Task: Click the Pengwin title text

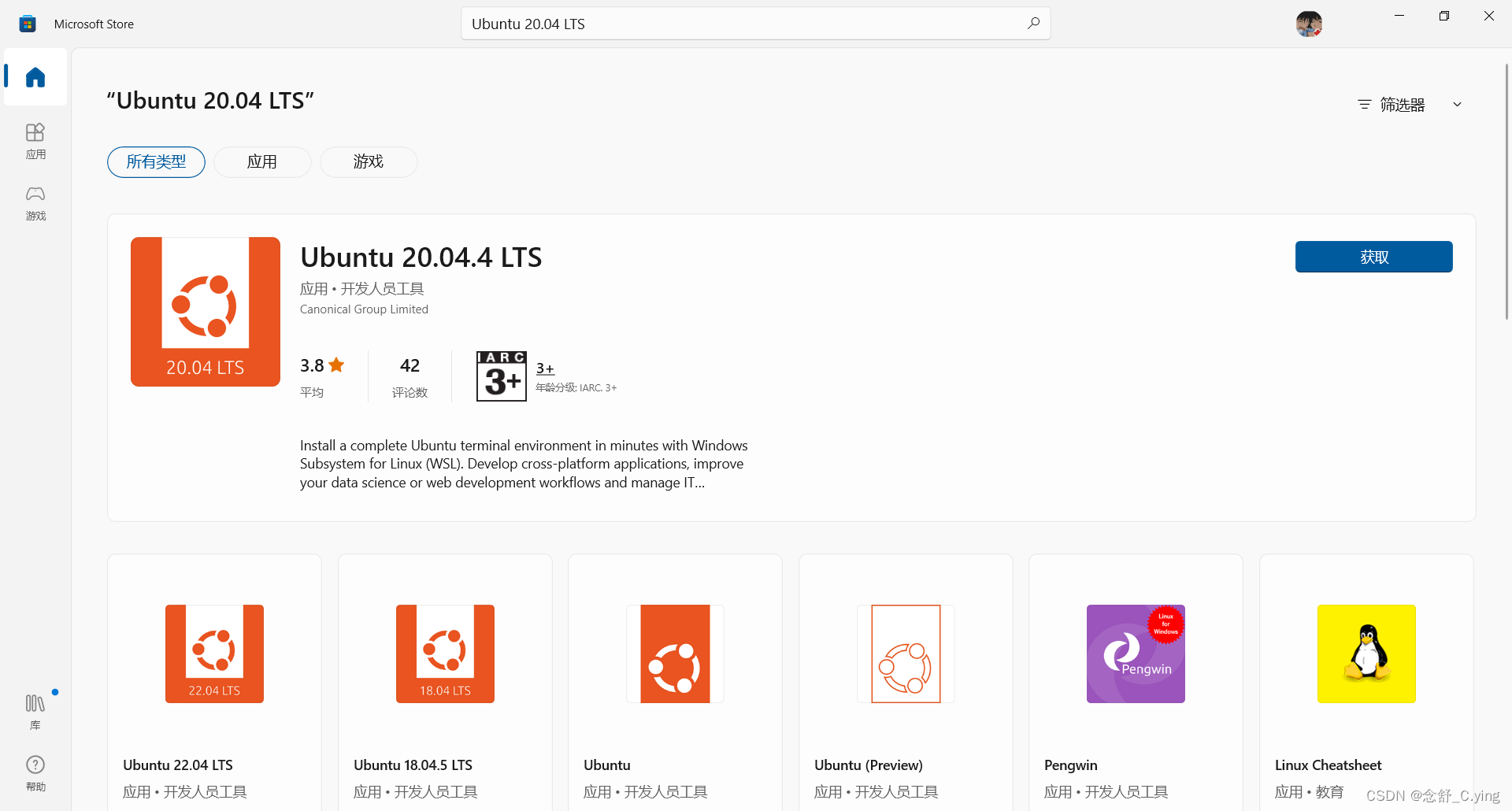Action: 1071,765
